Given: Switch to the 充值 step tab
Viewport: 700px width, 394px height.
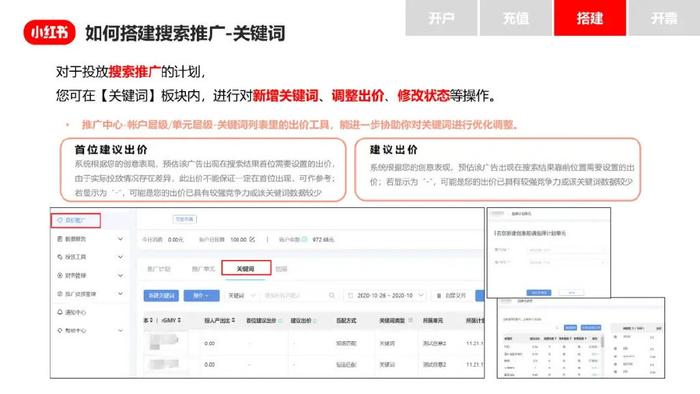Looking at the screenshot, I should (515, 18).
